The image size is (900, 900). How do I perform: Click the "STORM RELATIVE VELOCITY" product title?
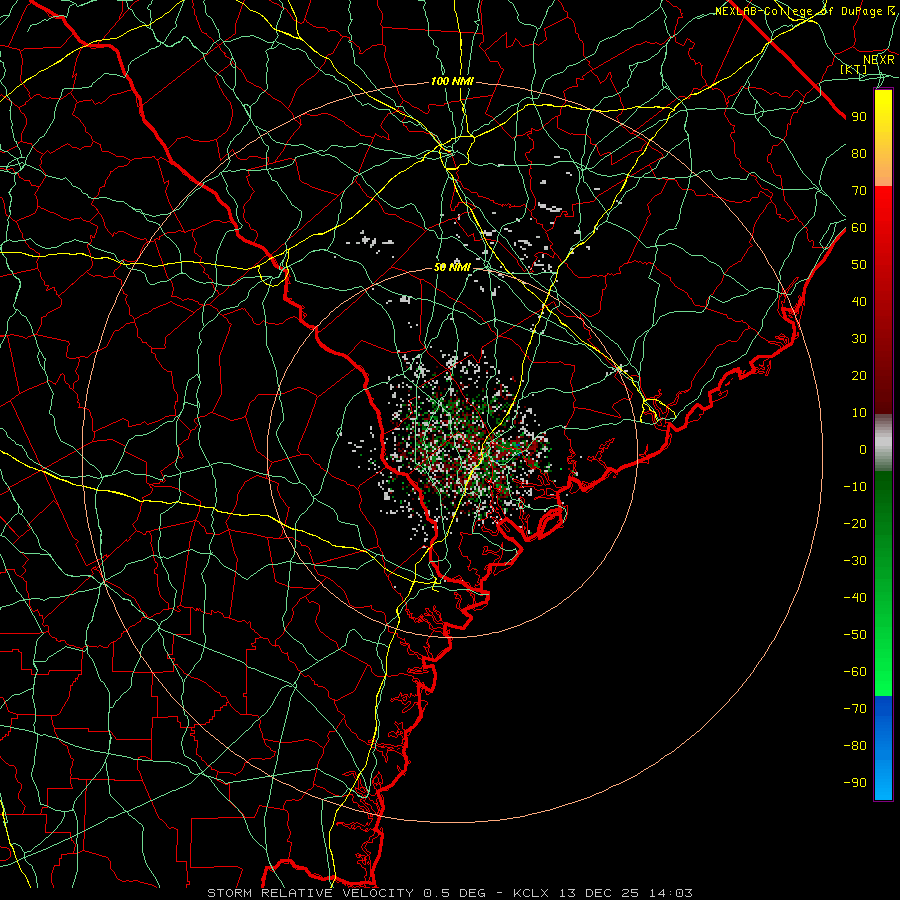pos(310,893)
